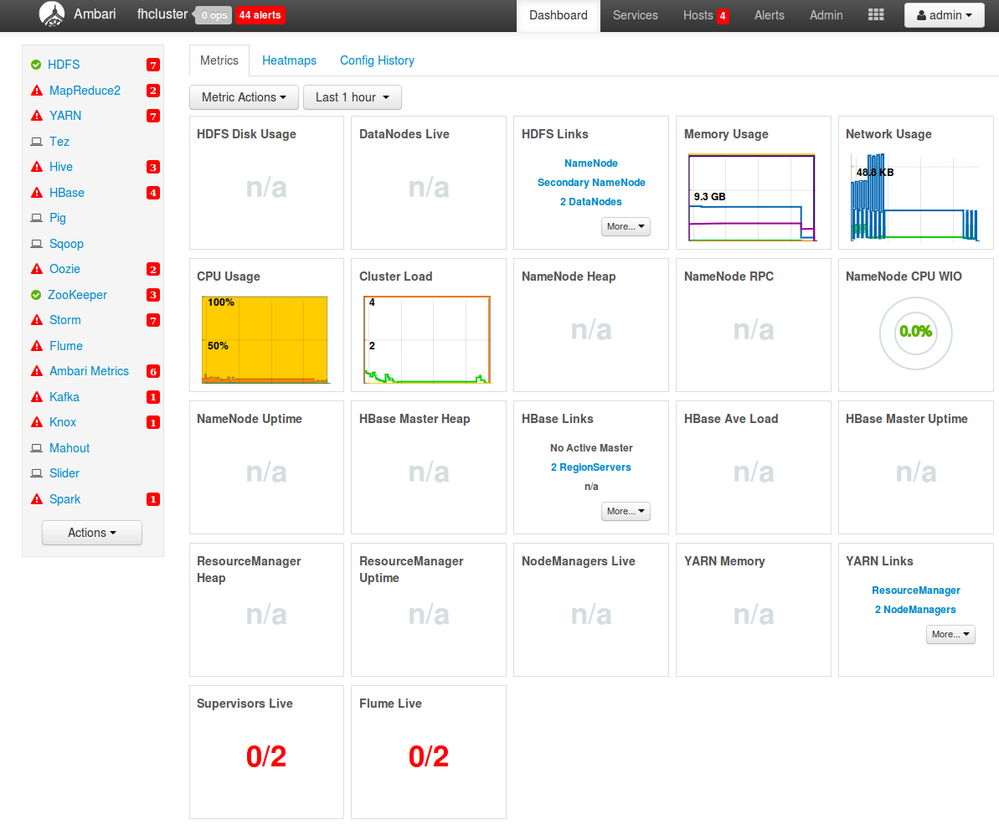Click the HDFS green status checkmark icon

(36, 64)
